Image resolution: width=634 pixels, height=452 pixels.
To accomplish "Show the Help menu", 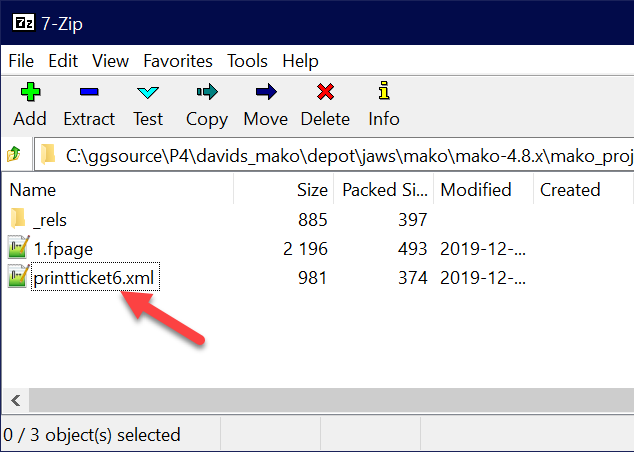I will coord(300,61).
